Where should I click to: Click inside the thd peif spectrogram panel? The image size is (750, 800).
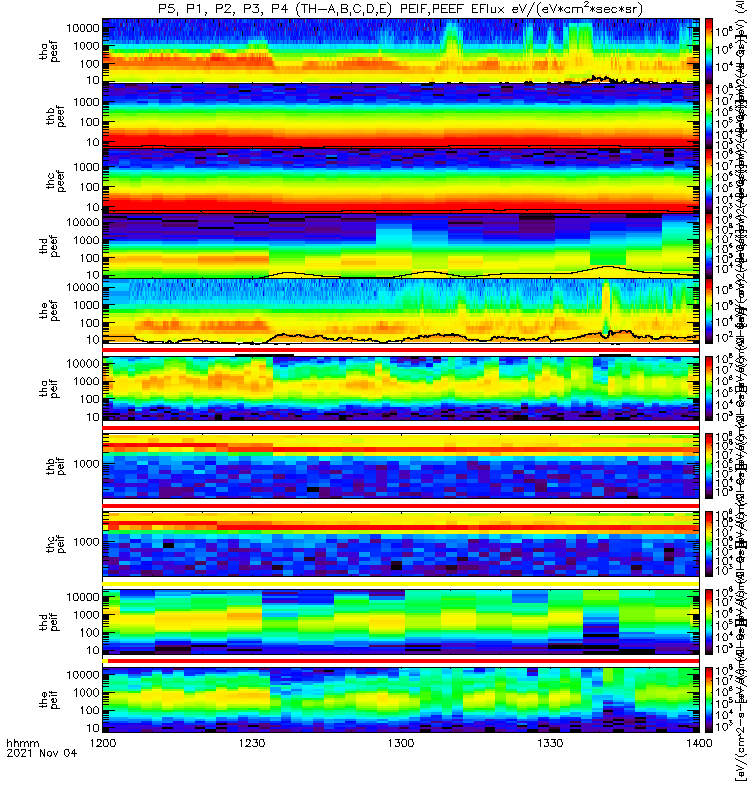pyautogui.click(x=401, y=621)
